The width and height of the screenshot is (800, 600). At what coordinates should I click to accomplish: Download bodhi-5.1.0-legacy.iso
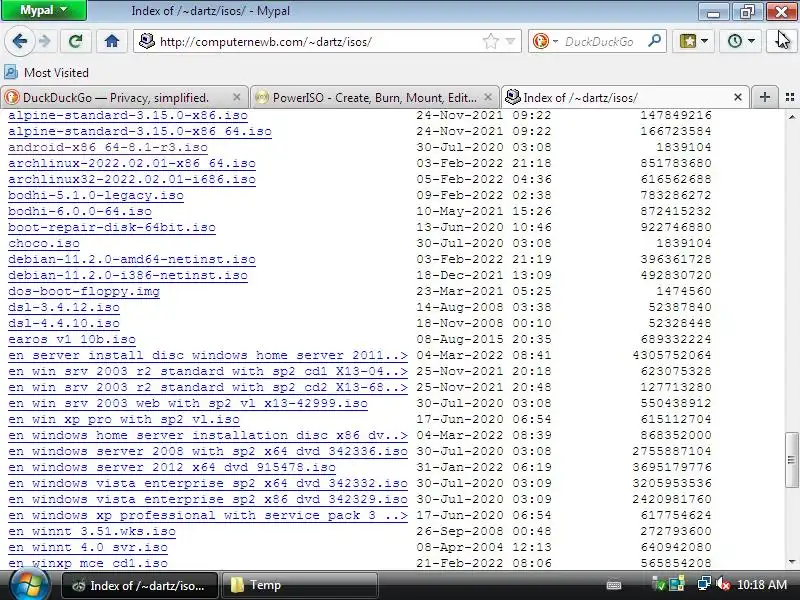coord(96,195)
